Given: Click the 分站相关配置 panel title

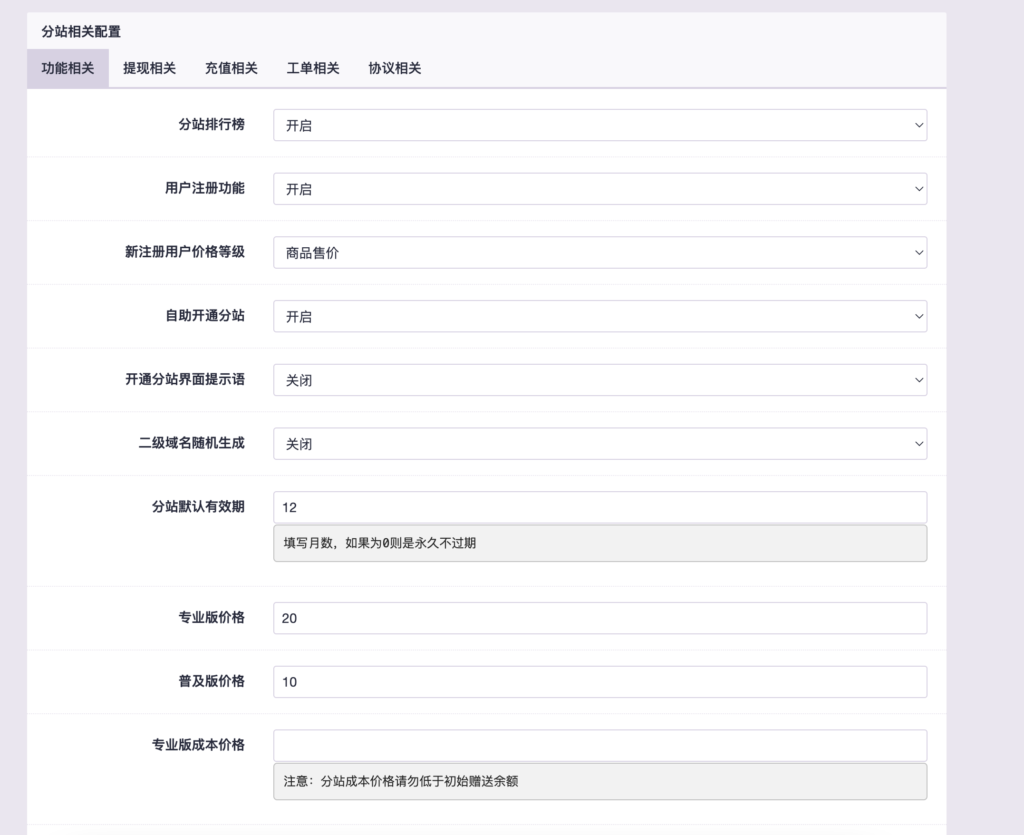Looking at the screenshot, I should (x=81, y=31).
